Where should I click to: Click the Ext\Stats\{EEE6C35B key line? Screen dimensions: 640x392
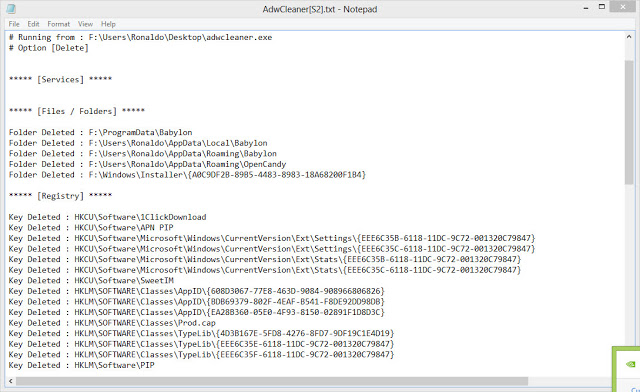(265, 260)
